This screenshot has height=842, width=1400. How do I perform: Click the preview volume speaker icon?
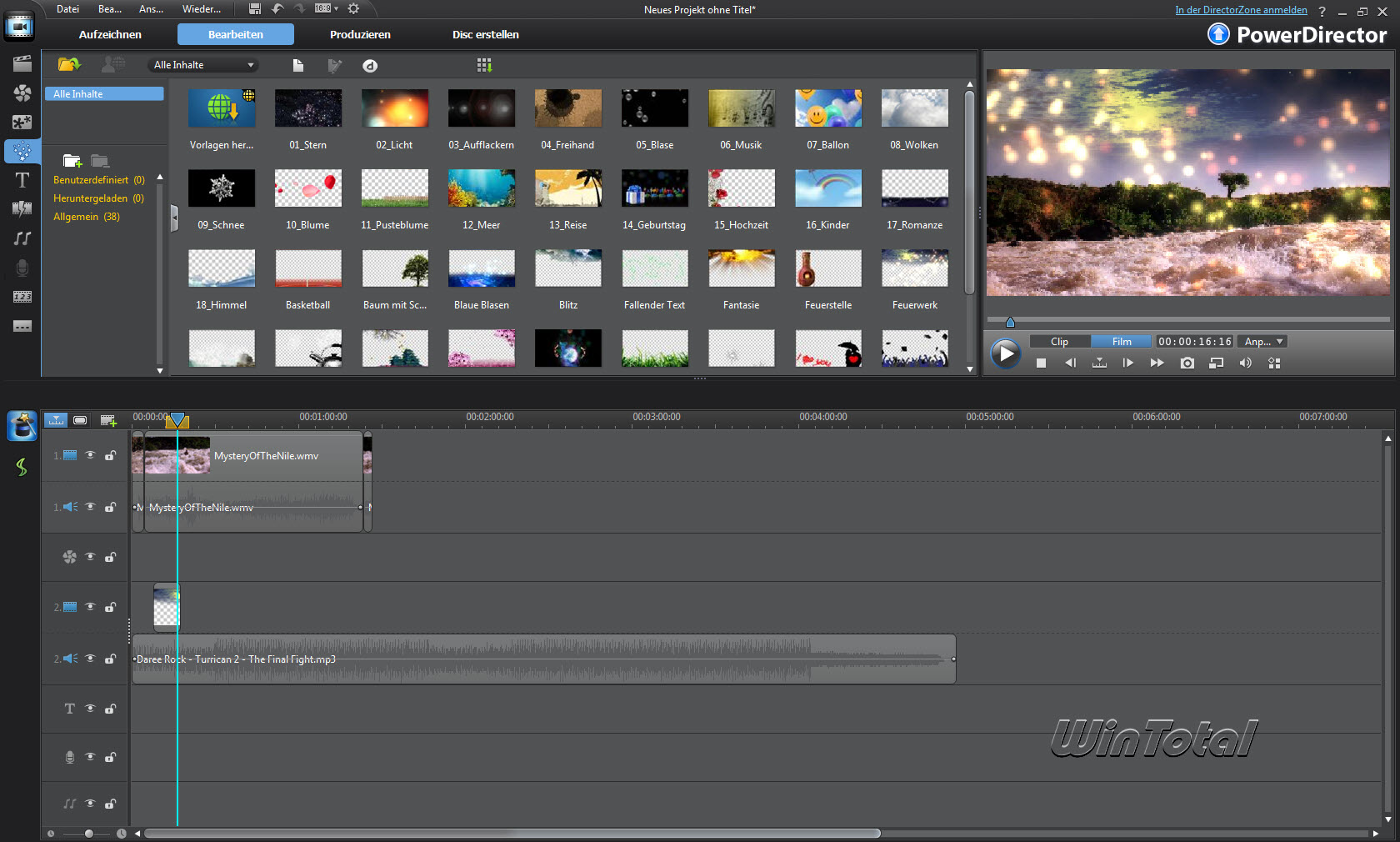(1245, 363)
